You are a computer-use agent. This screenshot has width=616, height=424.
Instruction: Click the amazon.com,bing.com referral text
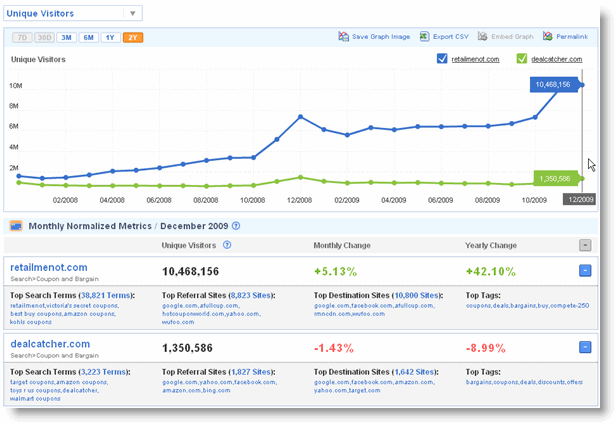196,391
